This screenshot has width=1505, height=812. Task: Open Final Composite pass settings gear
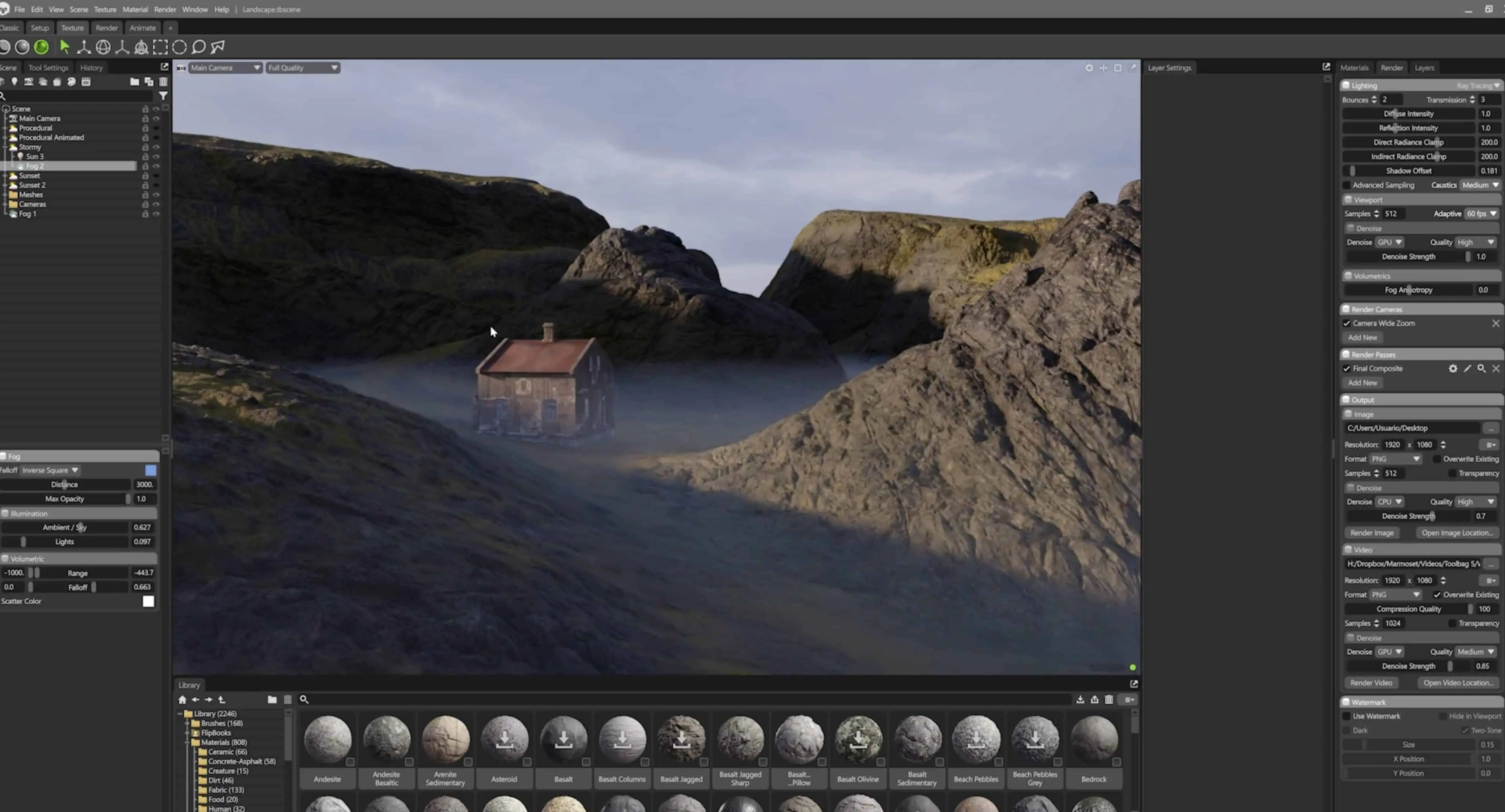coord(1453,369)
